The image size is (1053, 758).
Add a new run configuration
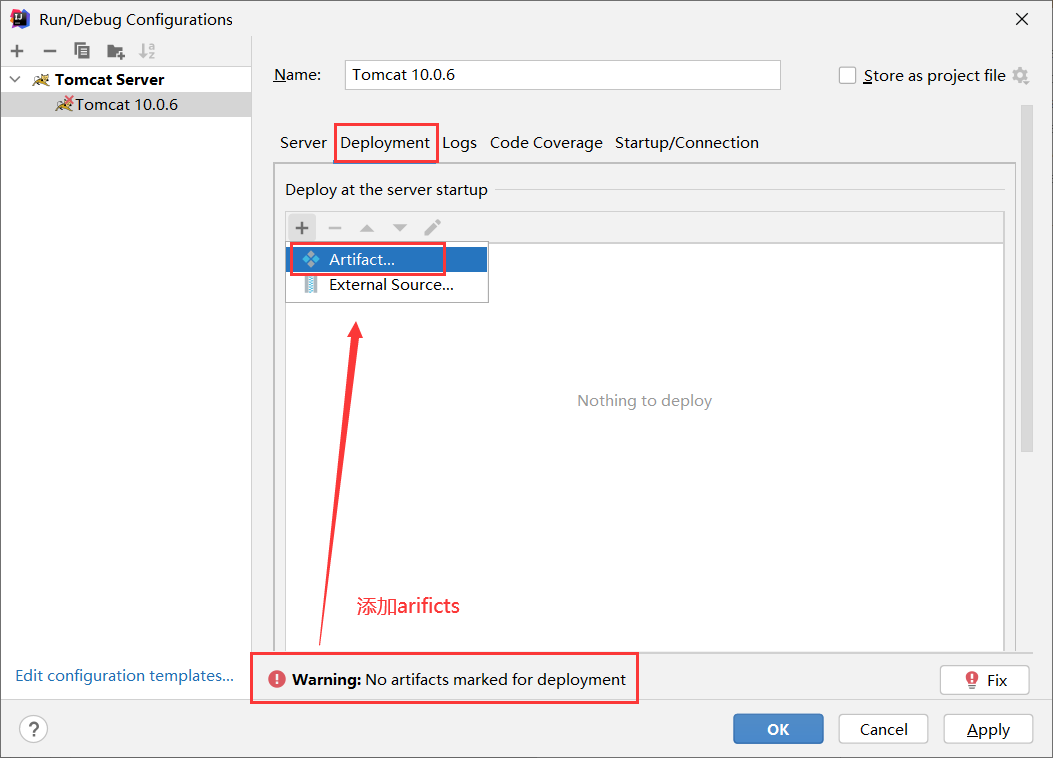pyautogui.click(x=17, y=51)
